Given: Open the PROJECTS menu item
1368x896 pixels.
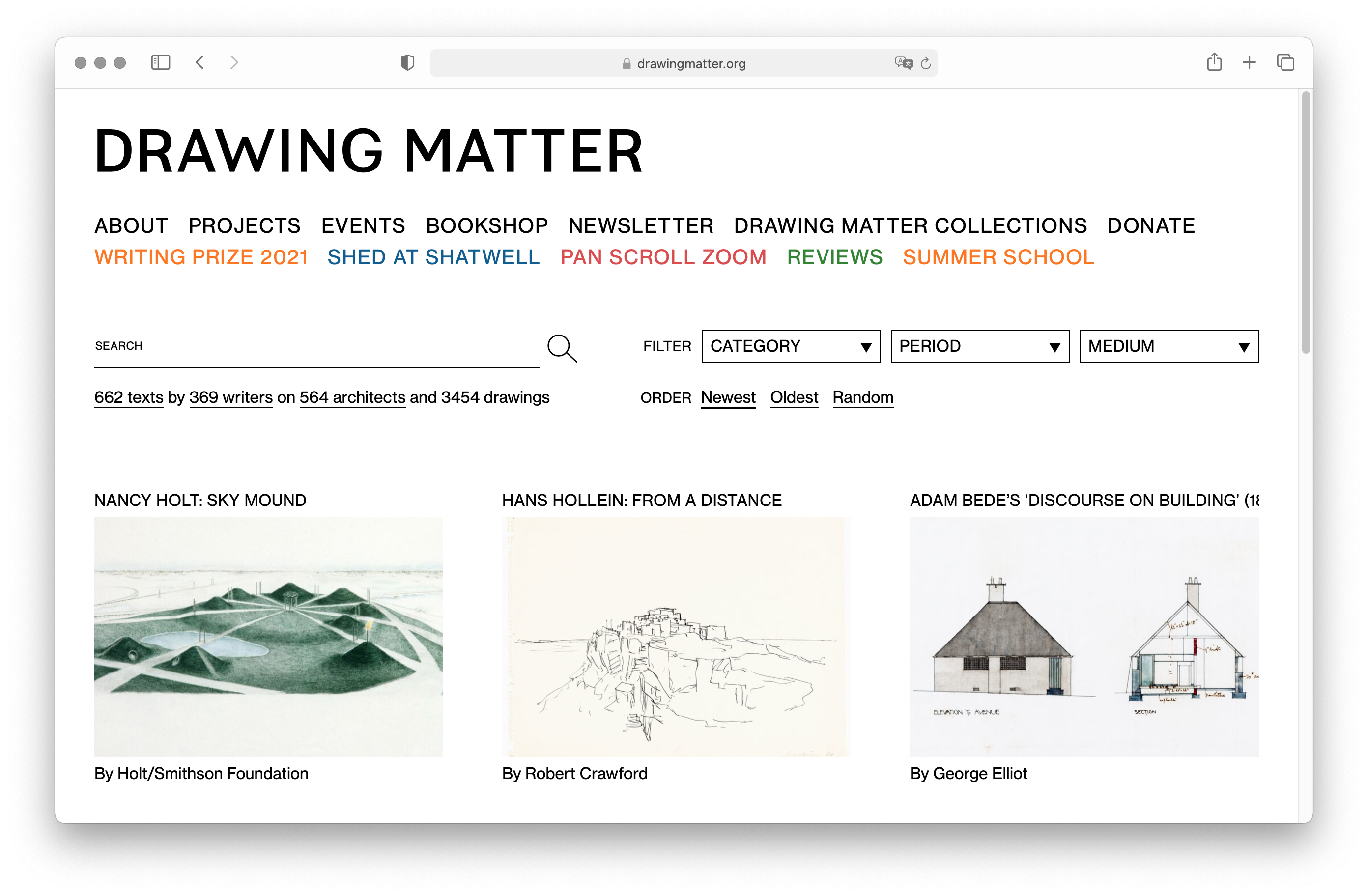Looking at the screenshot, I should coord(244,225).
